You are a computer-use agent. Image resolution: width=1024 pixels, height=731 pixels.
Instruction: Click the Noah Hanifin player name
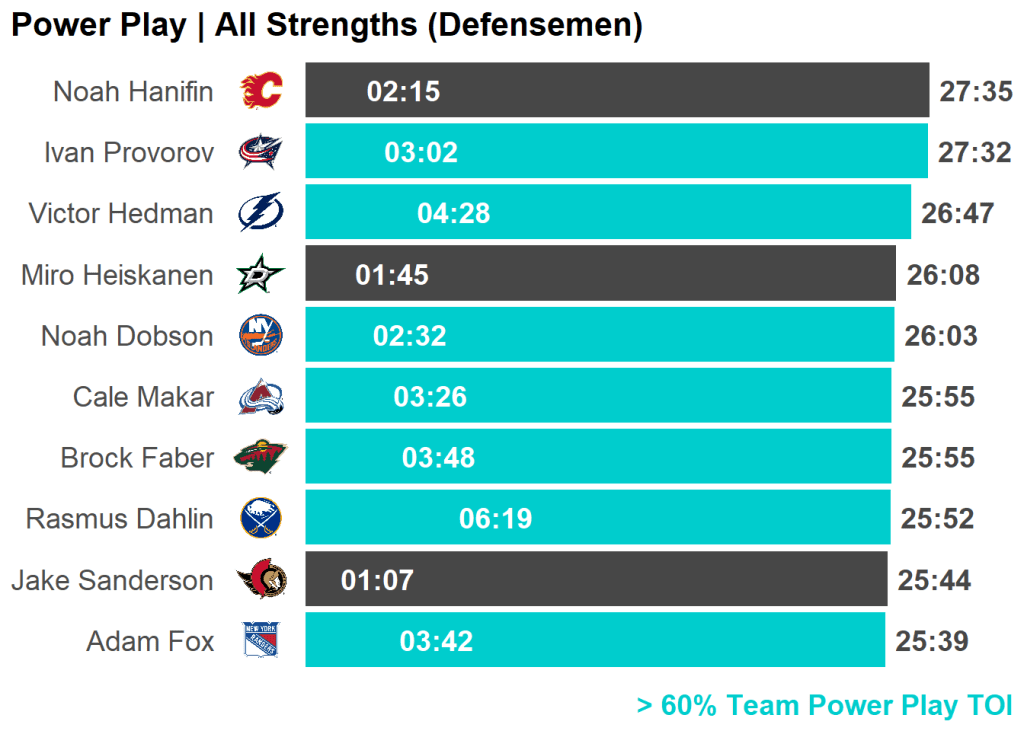133,92
